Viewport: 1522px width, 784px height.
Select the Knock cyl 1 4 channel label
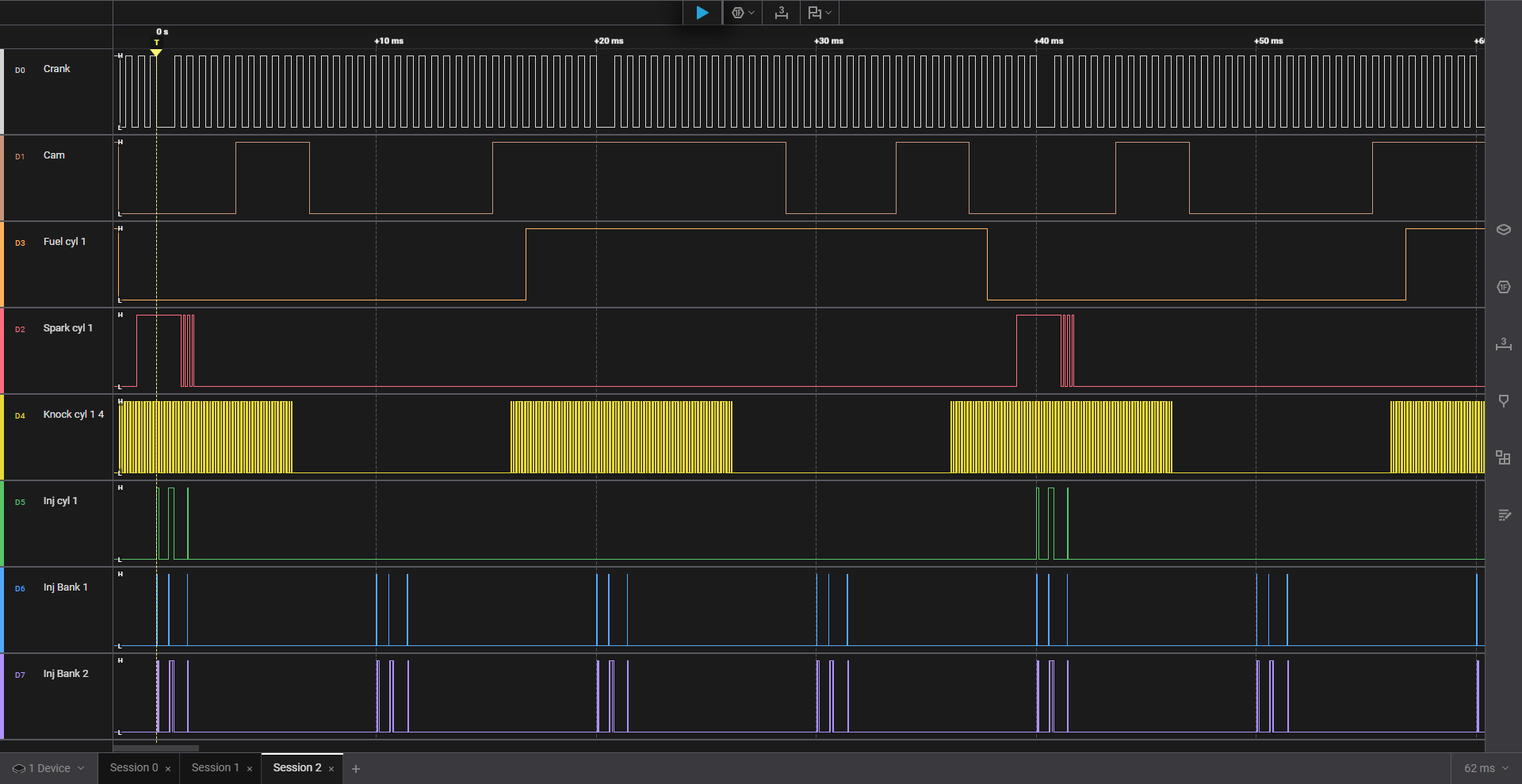pyautogui.click(x=74, y=415)
